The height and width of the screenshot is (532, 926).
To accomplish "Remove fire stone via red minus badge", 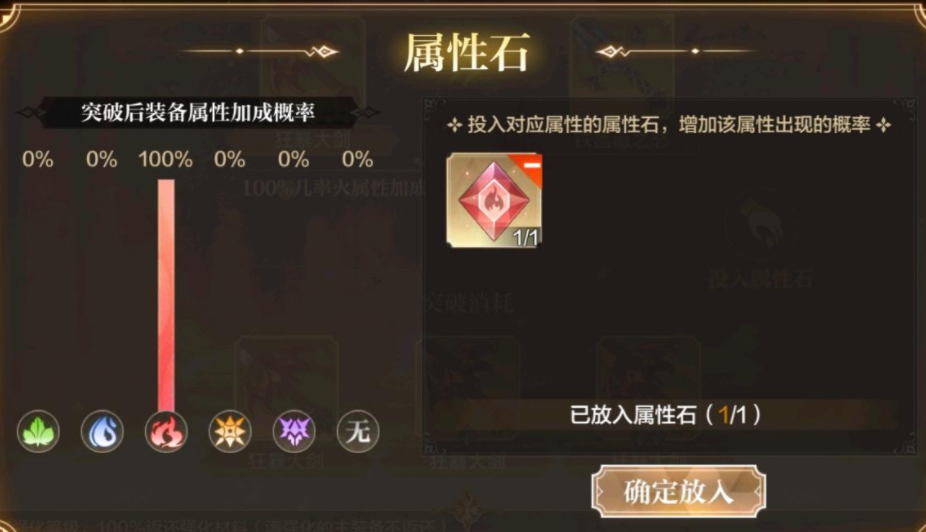I will pos(531,167).
